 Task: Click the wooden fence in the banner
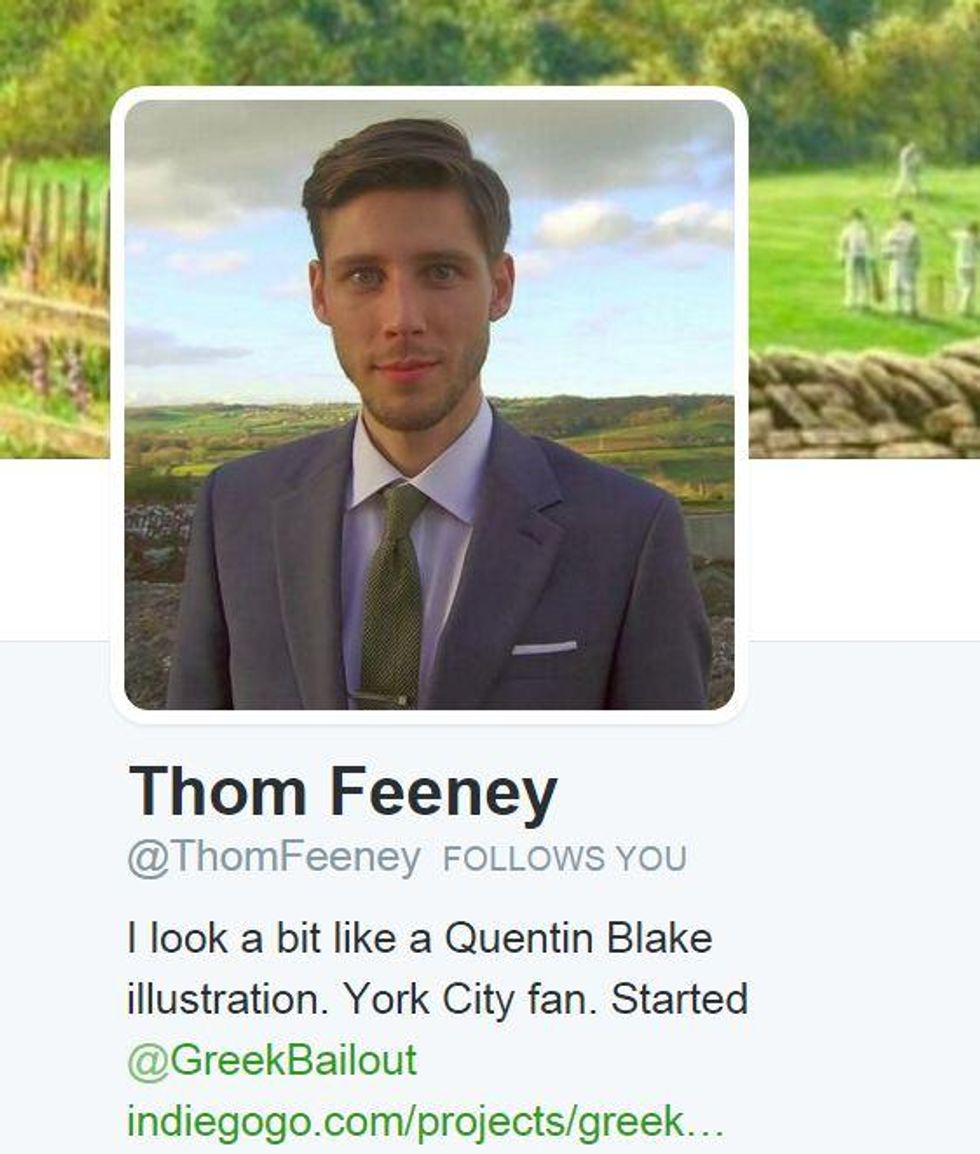pyautogui.click(x=53, y=221)
